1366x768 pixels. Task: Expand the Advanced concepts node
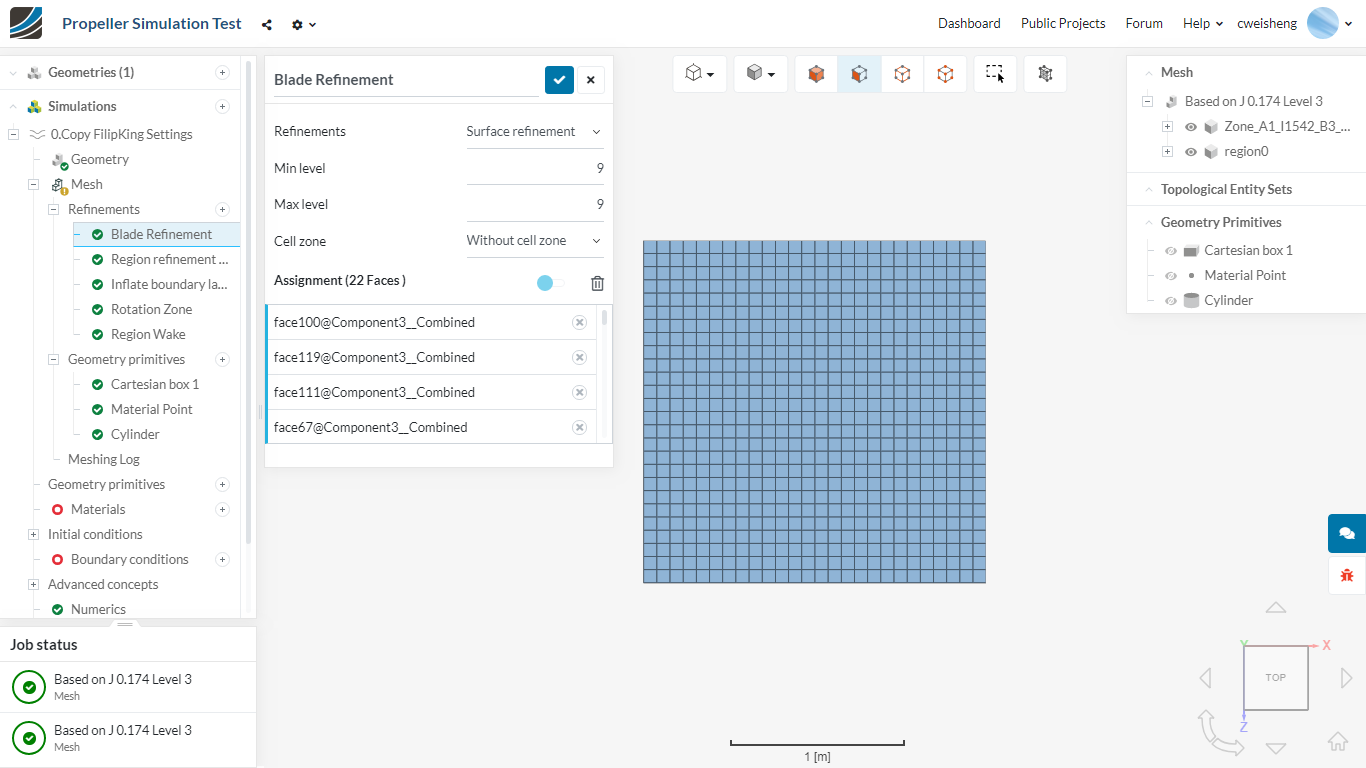[33, 584]
